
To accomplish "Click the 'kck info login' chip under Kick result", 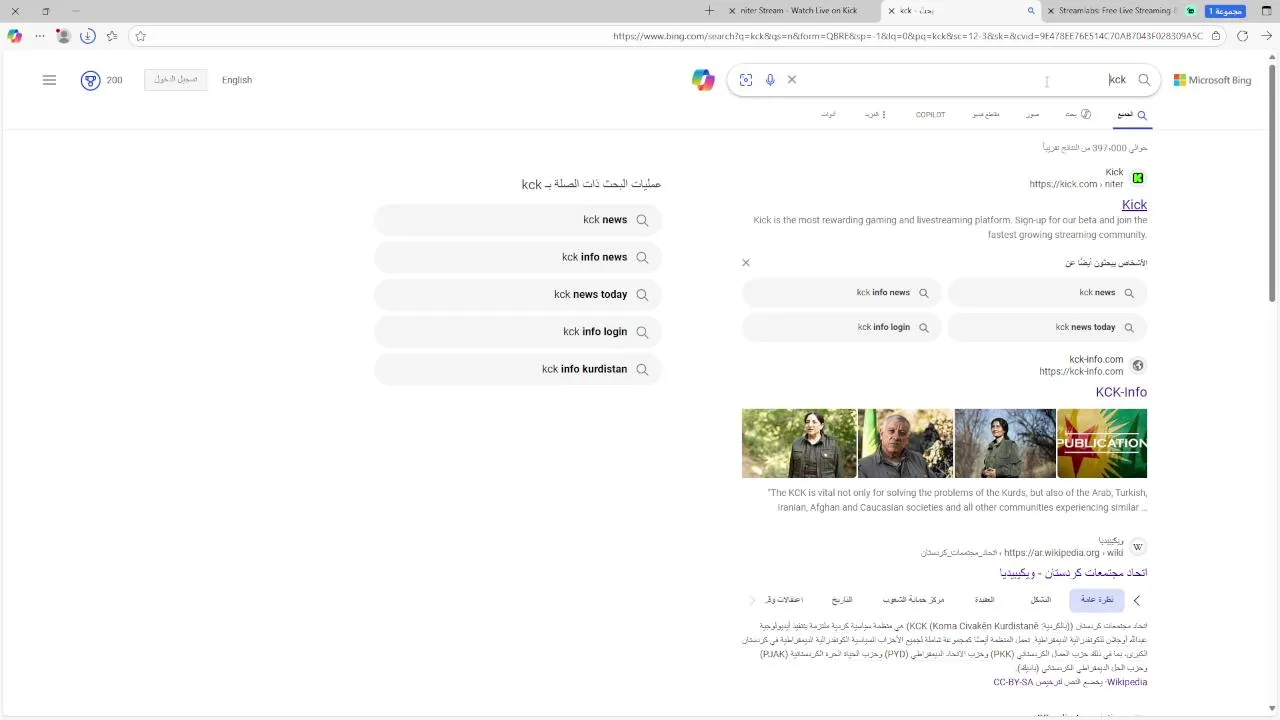I will click(x=841, y=327).
